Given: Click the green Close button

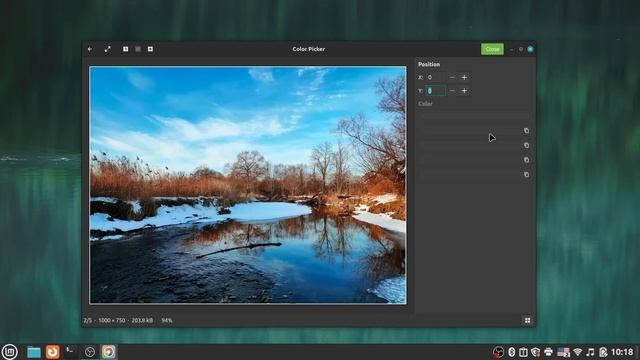Looking at the screenshot, I should point(492,49).
